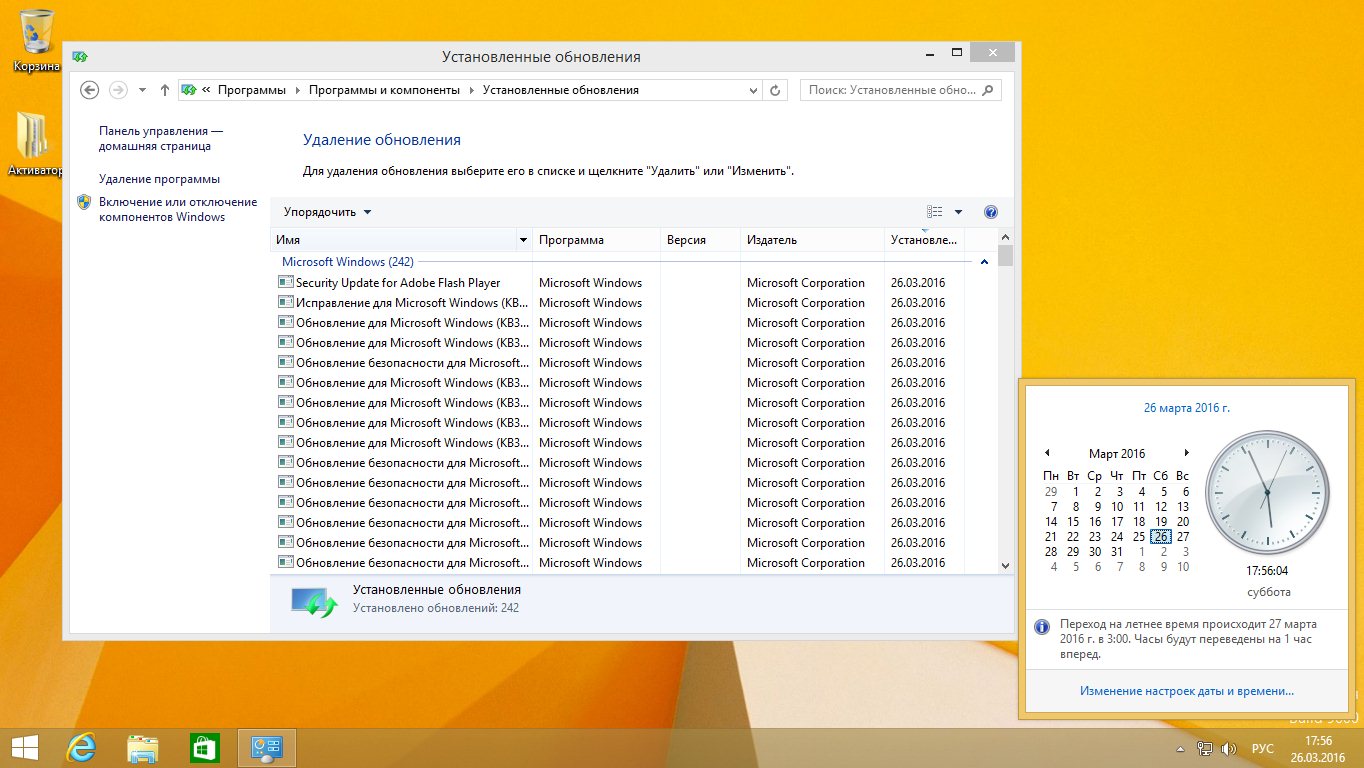Click icon of Security Update for Adobe Flash row
1364x768 pixels.
pos(285,283)
